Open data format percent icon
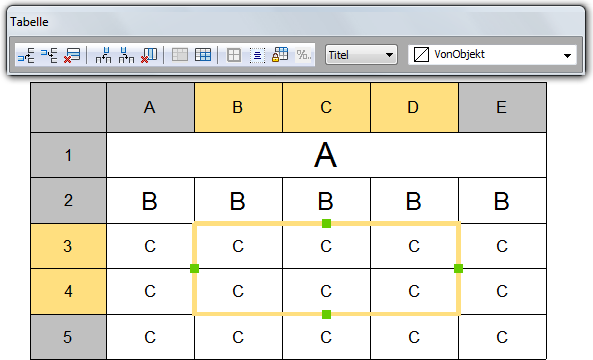The width and height of the screenshot is (593, 360). click(304, 55)
